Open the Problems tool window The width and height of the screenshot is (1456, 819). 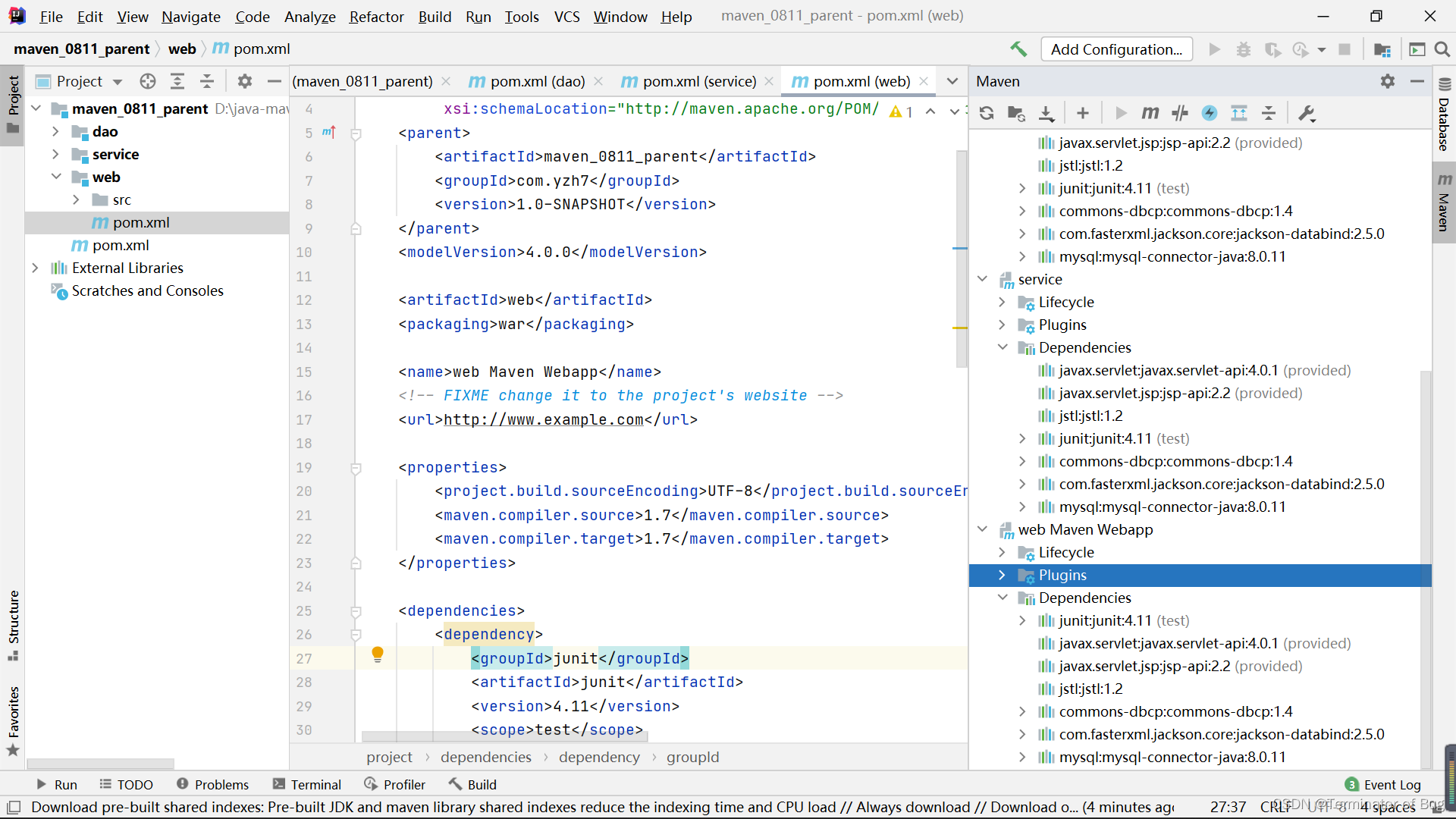pyautogui.click(x=212, y=784)
